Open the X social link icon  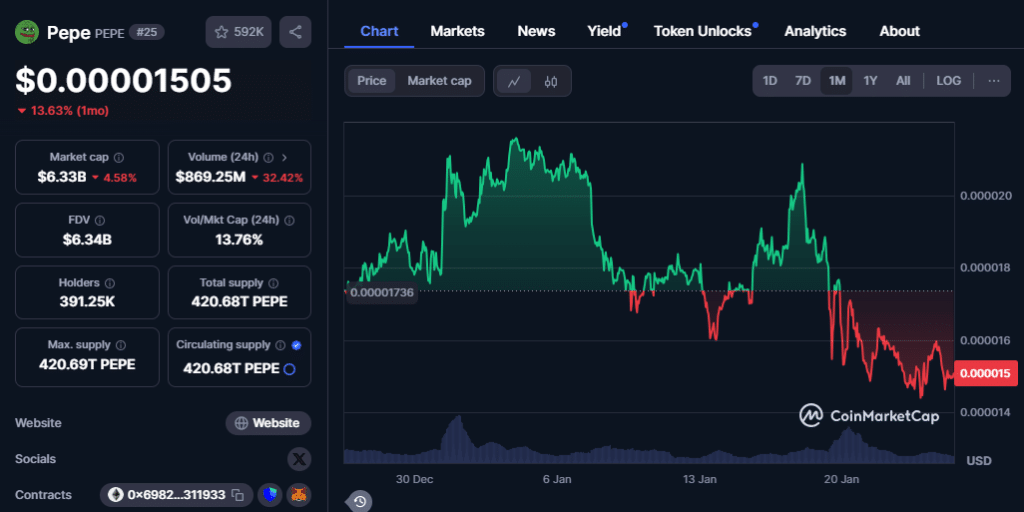tap(299, 459)
